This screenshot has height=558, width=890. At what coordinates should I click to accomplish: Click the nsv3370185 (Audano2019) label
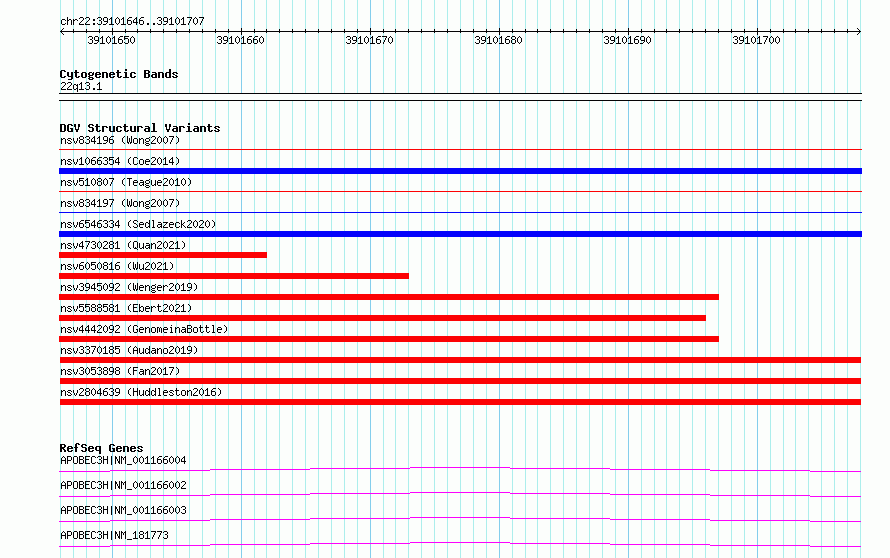(x=129, y=350)
